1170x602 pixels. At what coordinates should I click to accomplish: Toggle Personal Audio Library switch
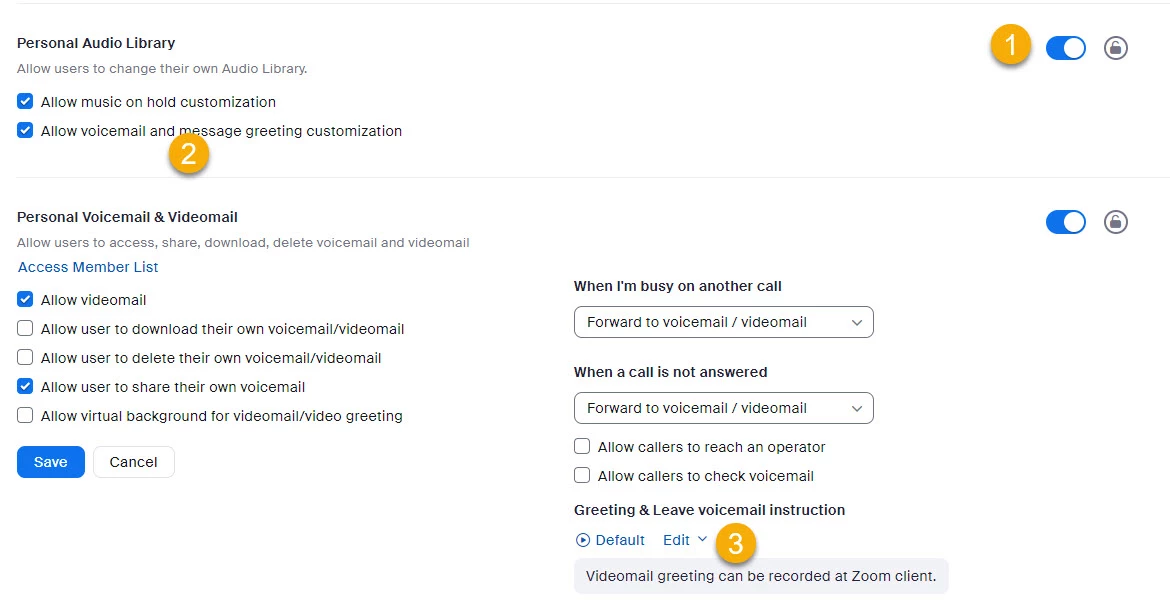(x=1065, y=48)
